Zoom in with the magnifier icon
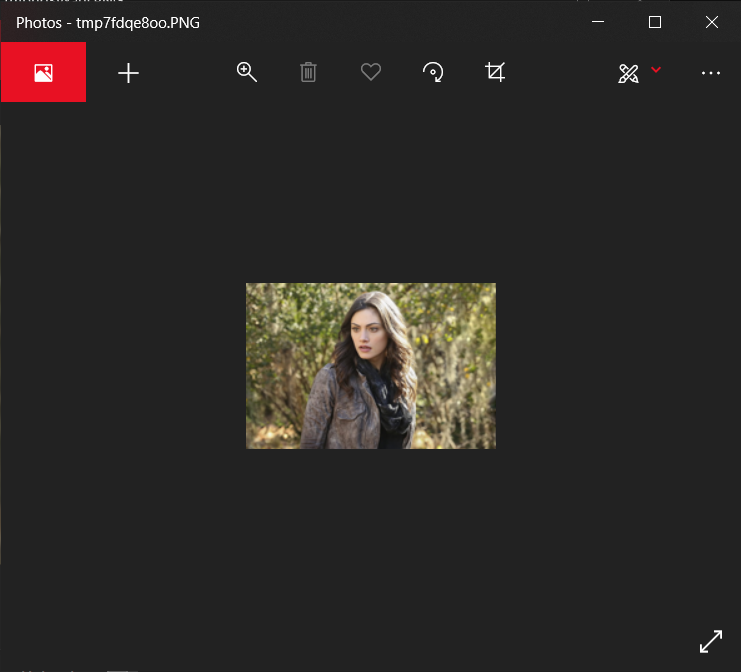The image size is (741, 672). [247, 72]
